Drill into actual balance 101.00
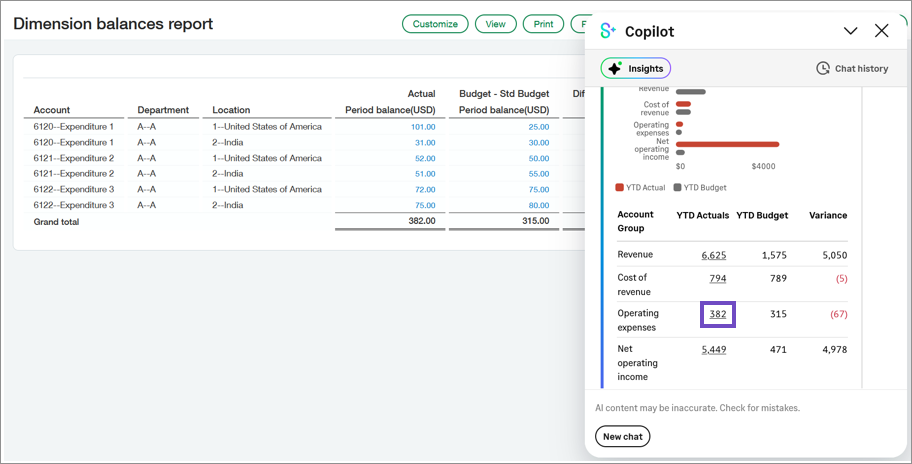The width and height of the screenshot is (912, 464). click(x=422, y=127)
